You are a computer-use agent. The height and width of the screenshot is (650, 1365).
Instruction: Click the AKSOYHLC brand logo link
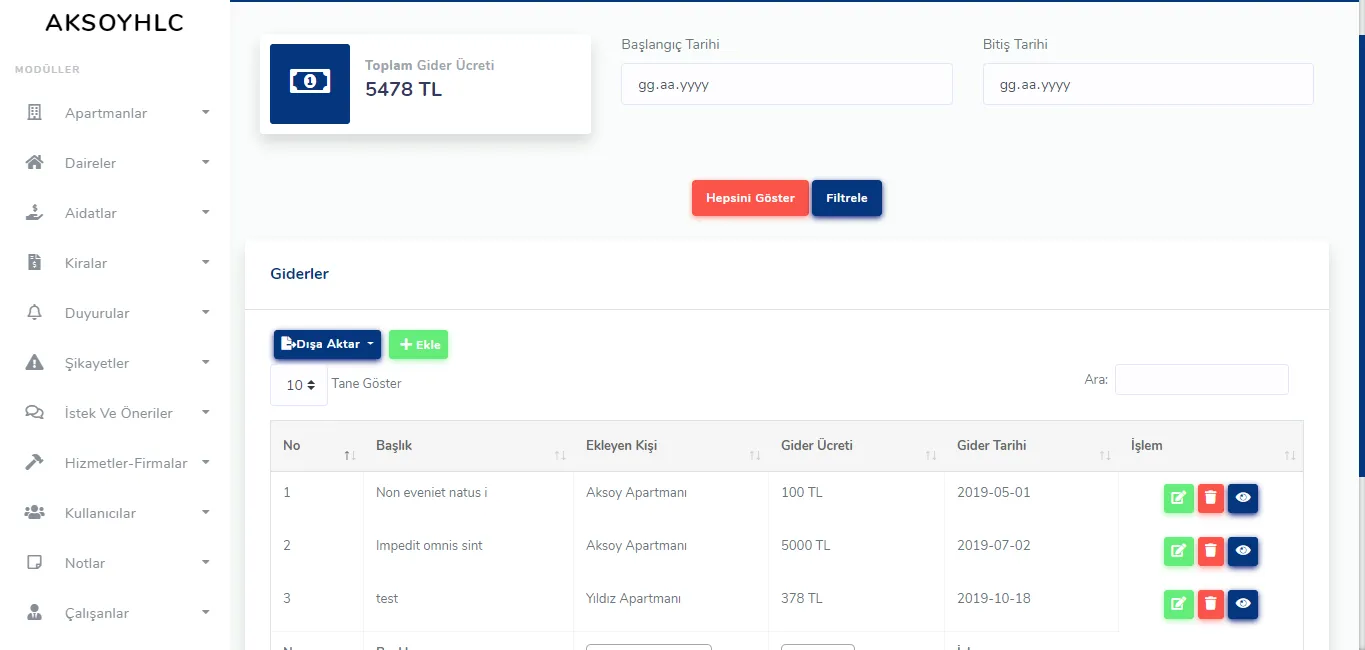pos(115,23)
